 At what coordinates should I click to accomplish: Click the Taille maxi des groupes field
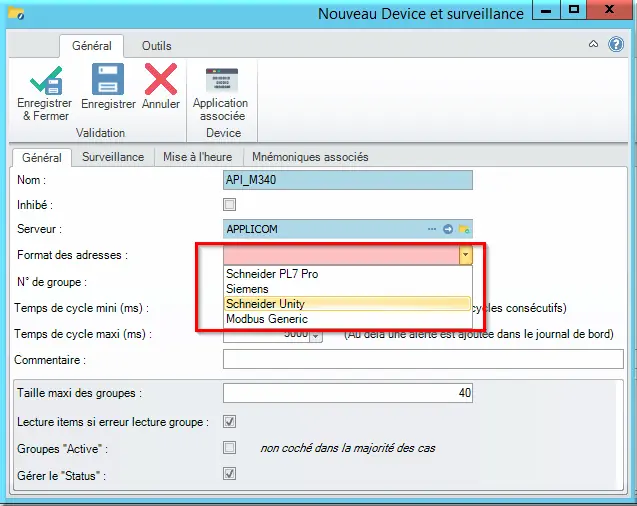[348, 393]
